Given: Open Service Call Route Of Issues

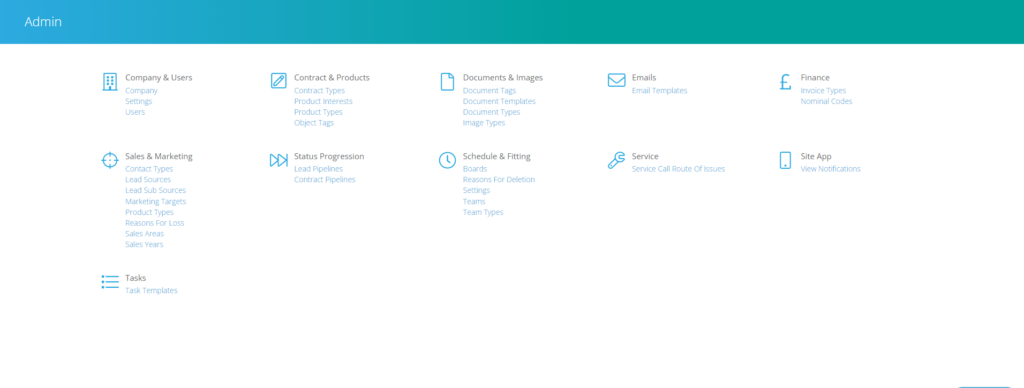Looking at the screenshot, I should (678, 169).
